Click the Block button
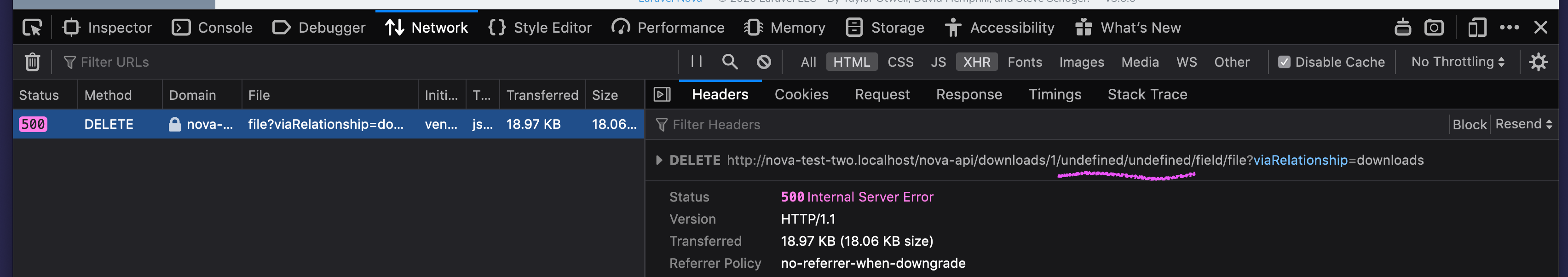The height and width of the screenshot is (277, 1568). coord(1470,124)
